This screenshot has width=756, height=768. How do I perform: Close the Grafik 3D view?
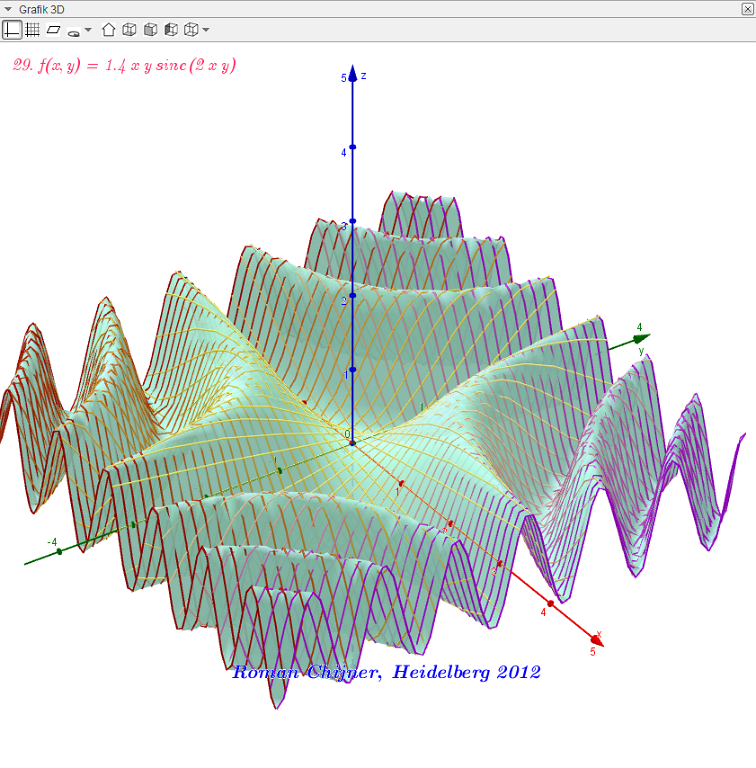pos(748,9)
